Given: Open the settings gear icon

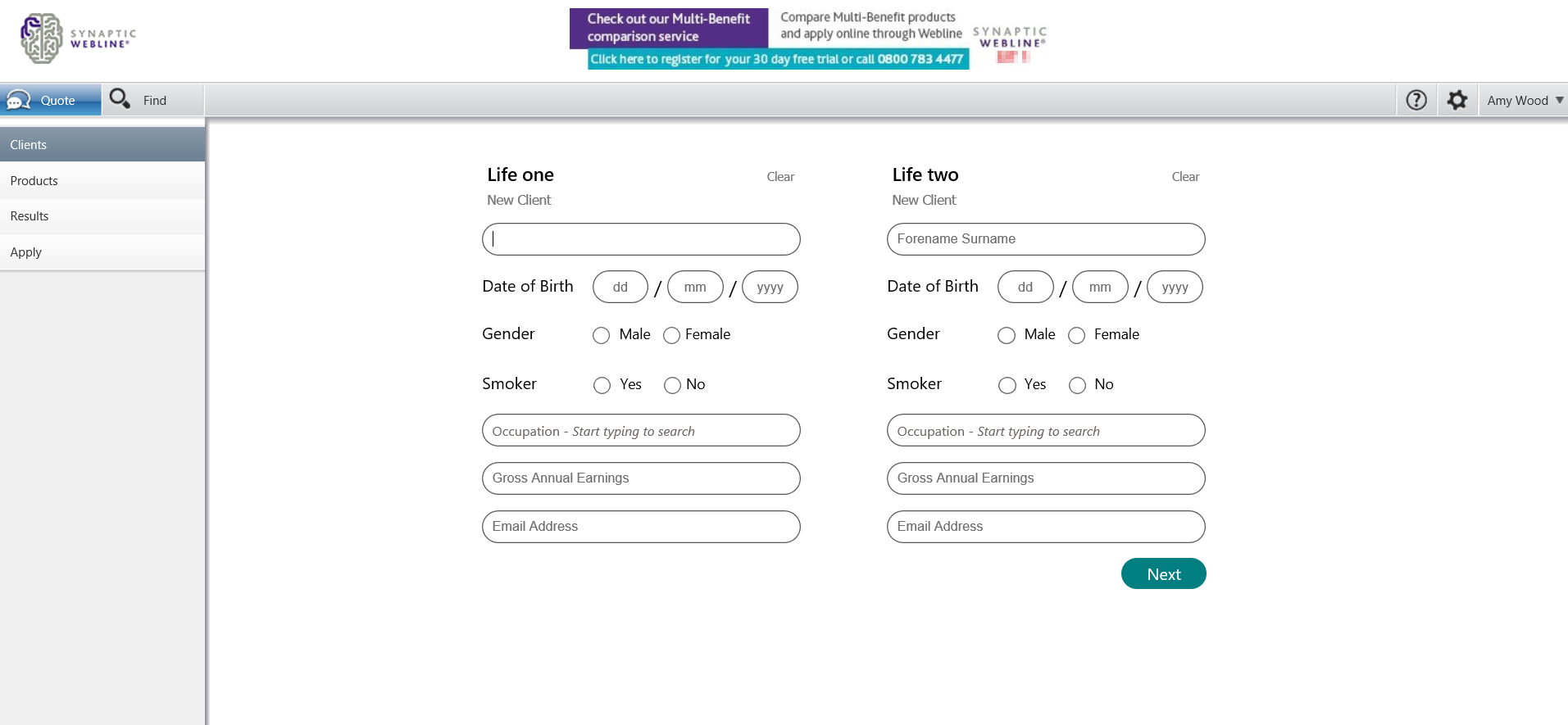Looking at the screenshot, I should click(x=1457, y=100).
